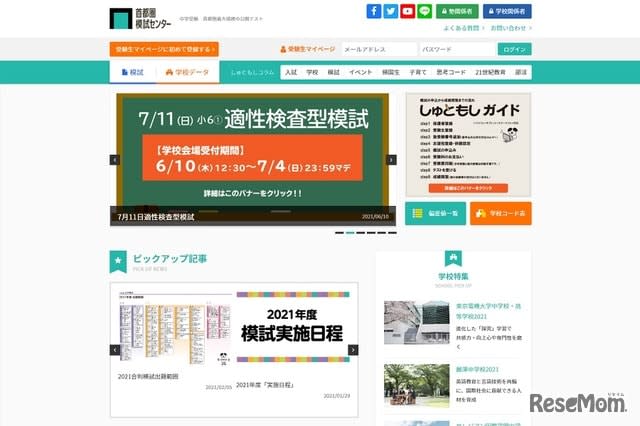Open the Twitter icon link
Image resolution: width=640 pixels, height=426 pixels.
391,11
